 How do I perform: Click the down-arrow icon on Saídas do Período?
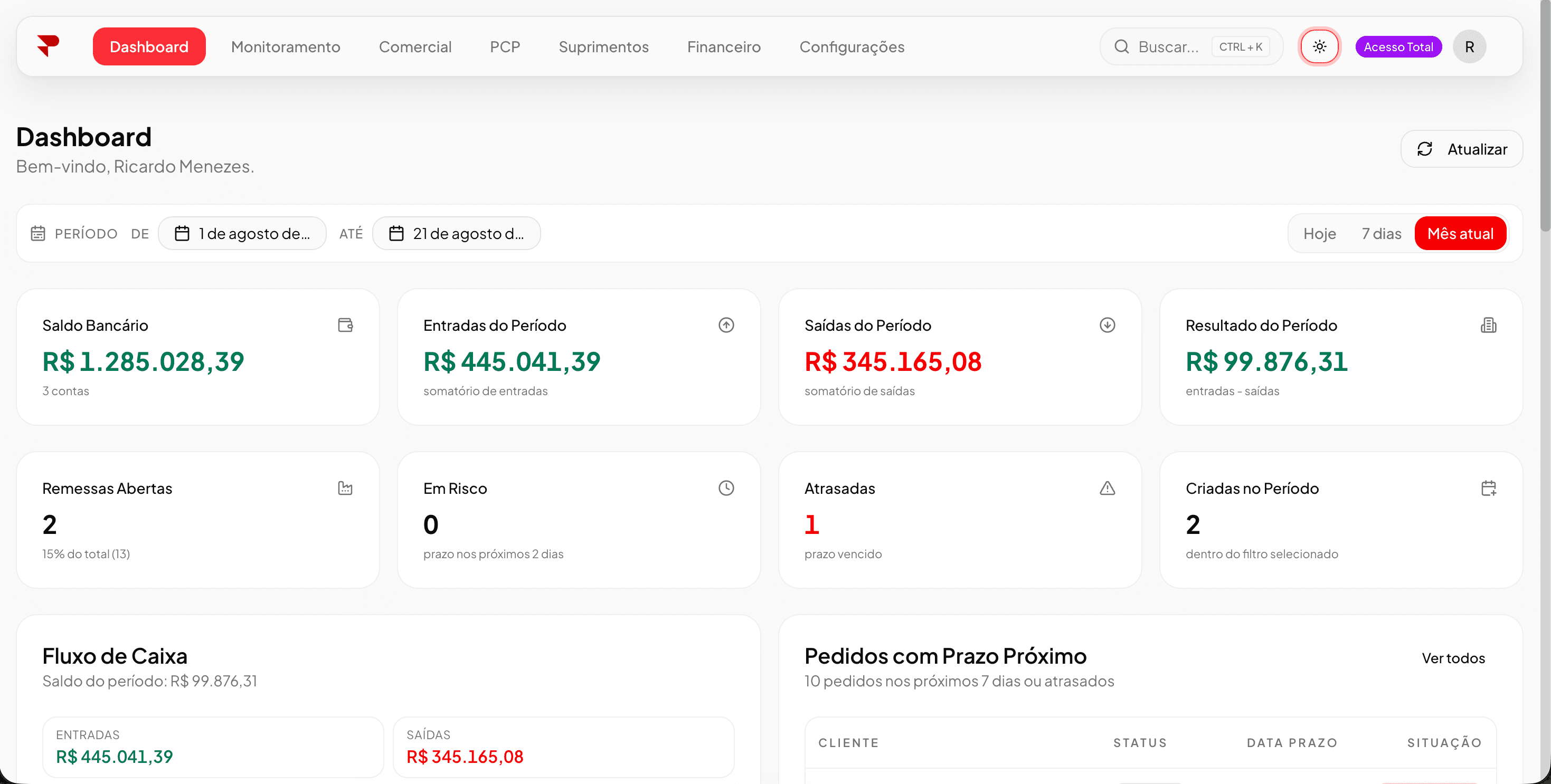point(1107,325)
